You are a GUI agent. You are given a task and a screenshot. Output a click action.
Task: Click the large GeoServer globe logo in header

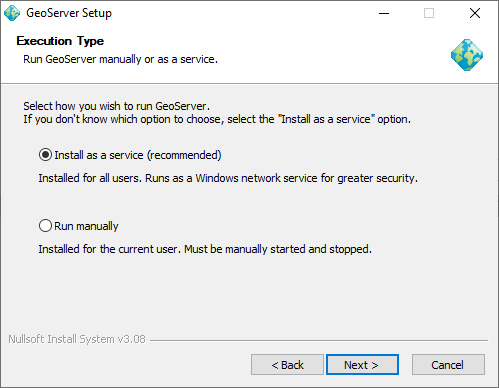[x=467, y=55]
